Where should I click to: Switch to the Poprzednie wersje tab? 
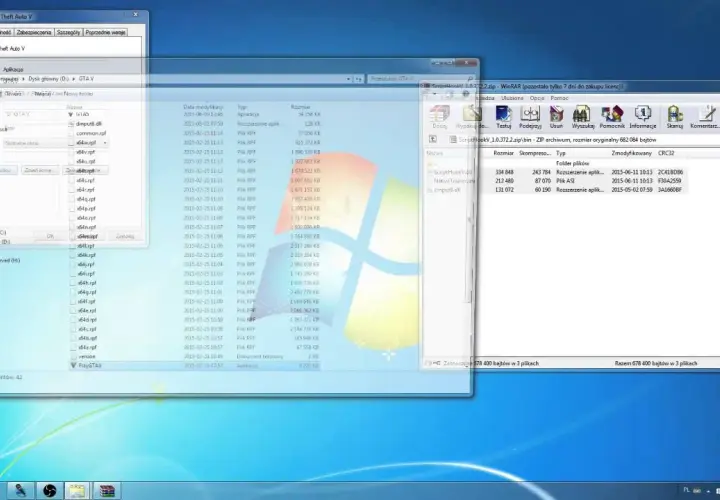pos(105,32)
